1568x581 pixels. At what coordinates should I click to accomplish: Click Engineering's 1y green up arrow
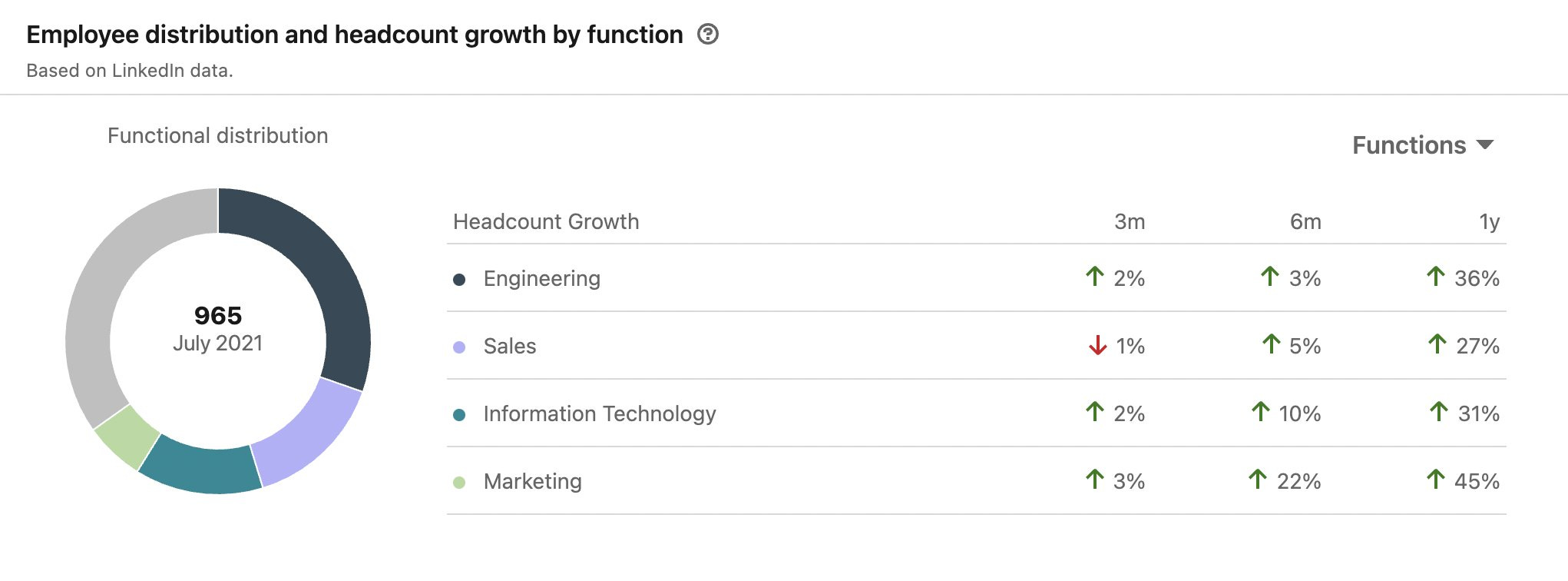[x=1435, y=277]
